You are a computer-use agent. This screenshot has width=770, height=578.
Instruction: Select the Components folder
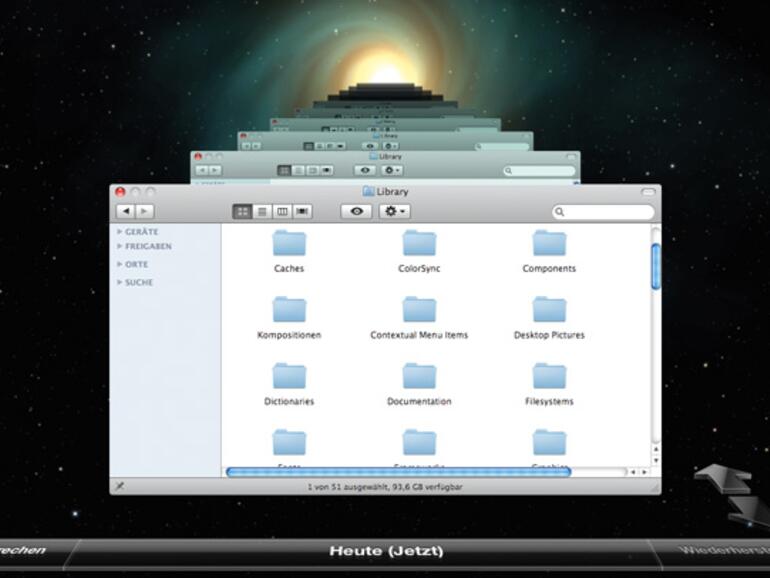coord(550,243)
